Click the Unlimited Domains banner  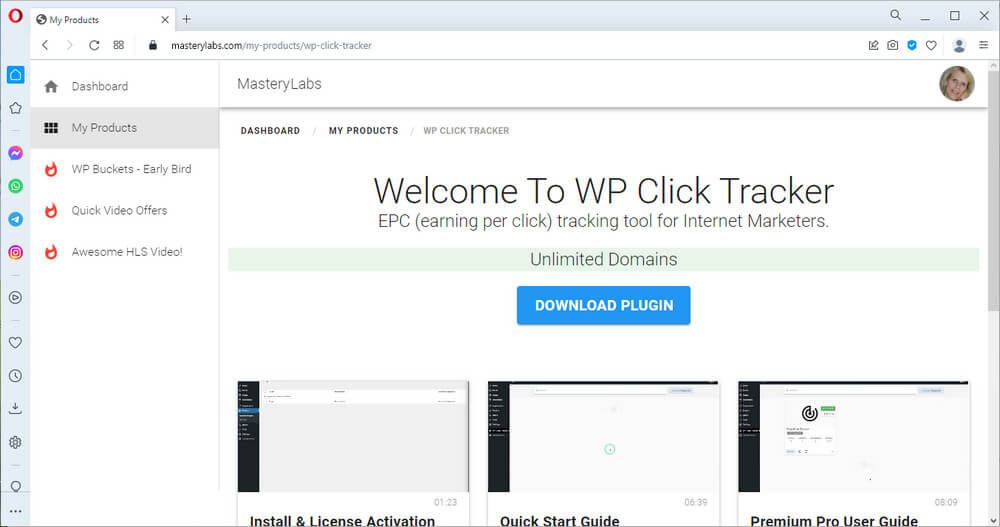pyautogui.click(x=603, y=259)
